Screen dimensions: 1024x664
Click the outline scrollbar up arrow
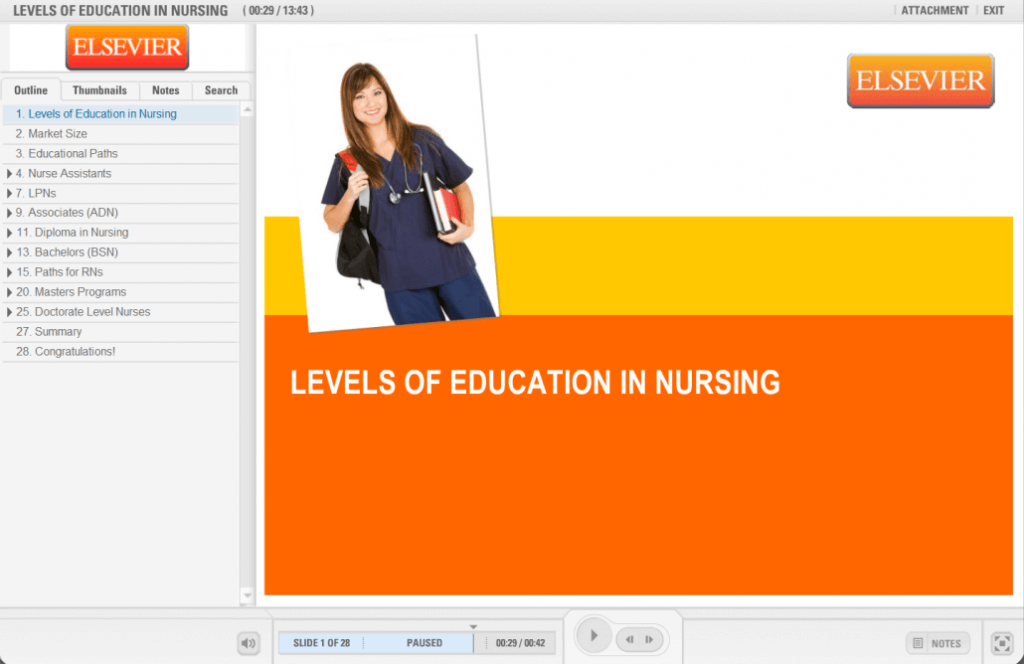point(247,110)
